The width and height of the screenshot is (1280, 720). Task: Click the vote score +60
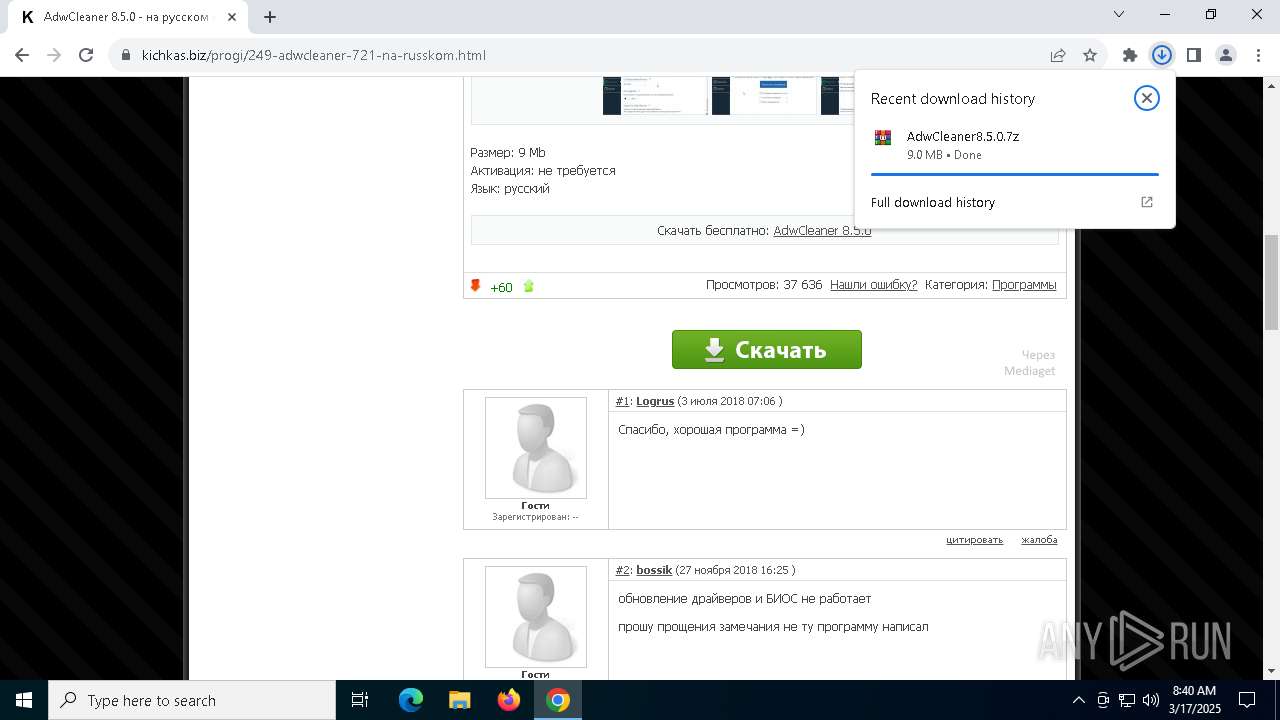(x=501, y=287)
